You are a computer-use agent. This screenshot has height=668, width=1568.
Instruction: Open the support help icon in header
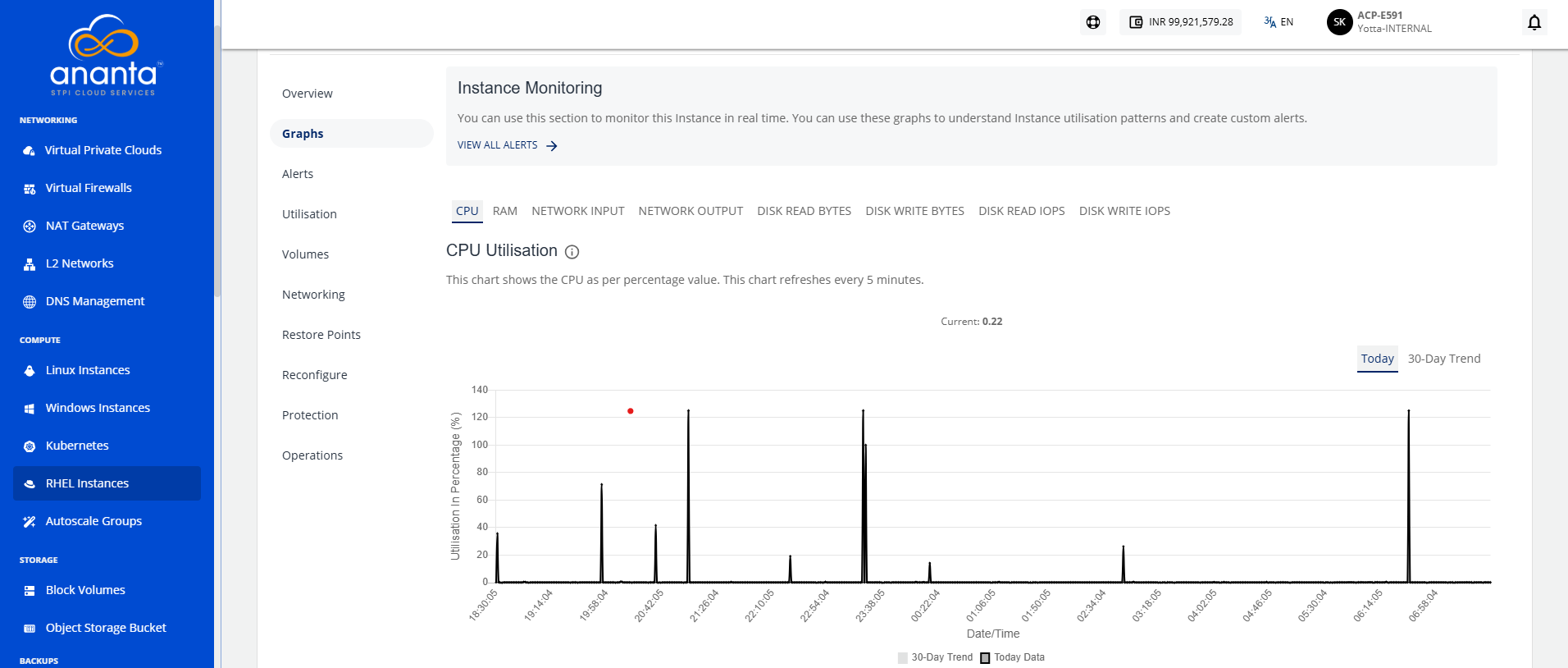pos(1093,22)
